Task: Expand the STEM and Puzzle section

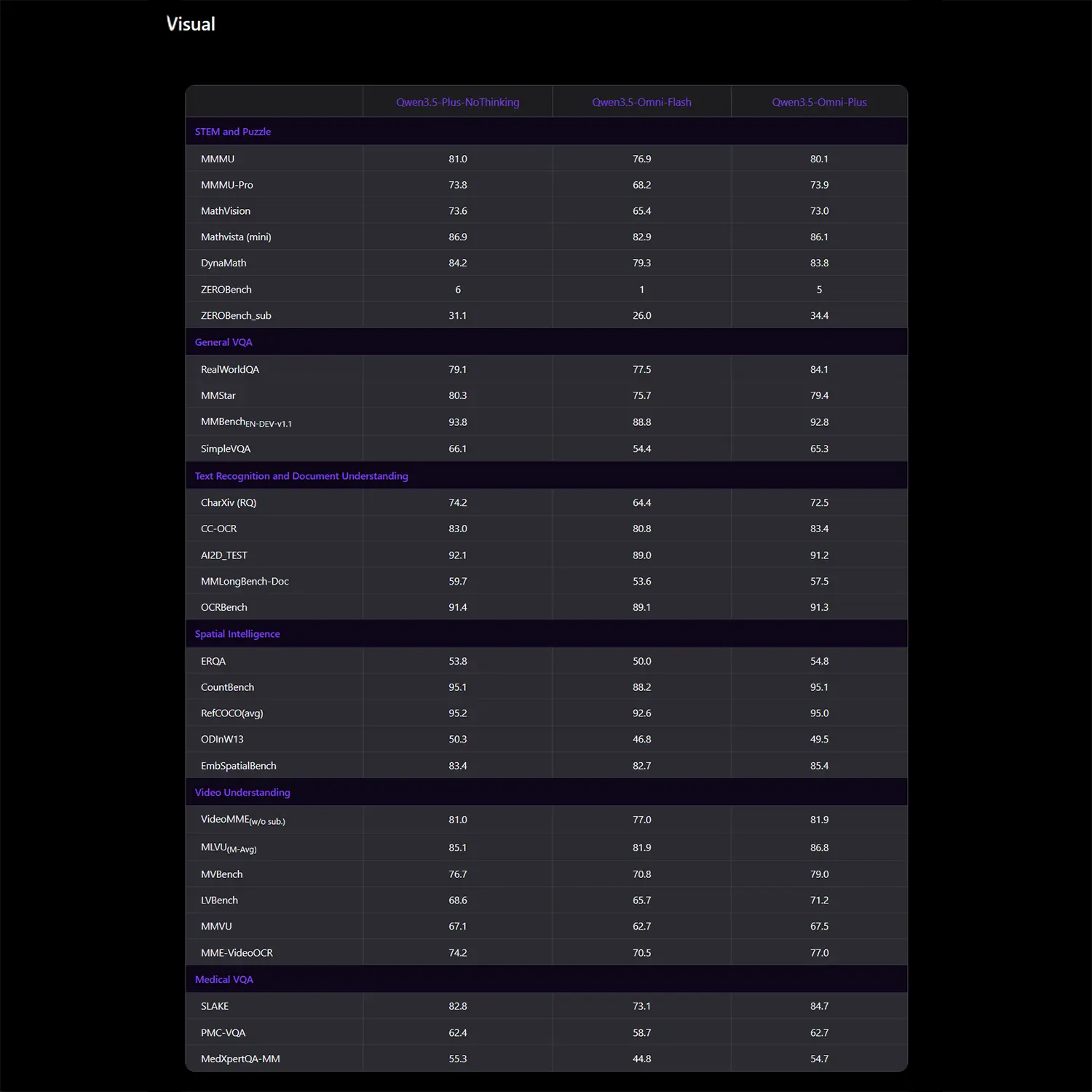Action: point(232,131)
